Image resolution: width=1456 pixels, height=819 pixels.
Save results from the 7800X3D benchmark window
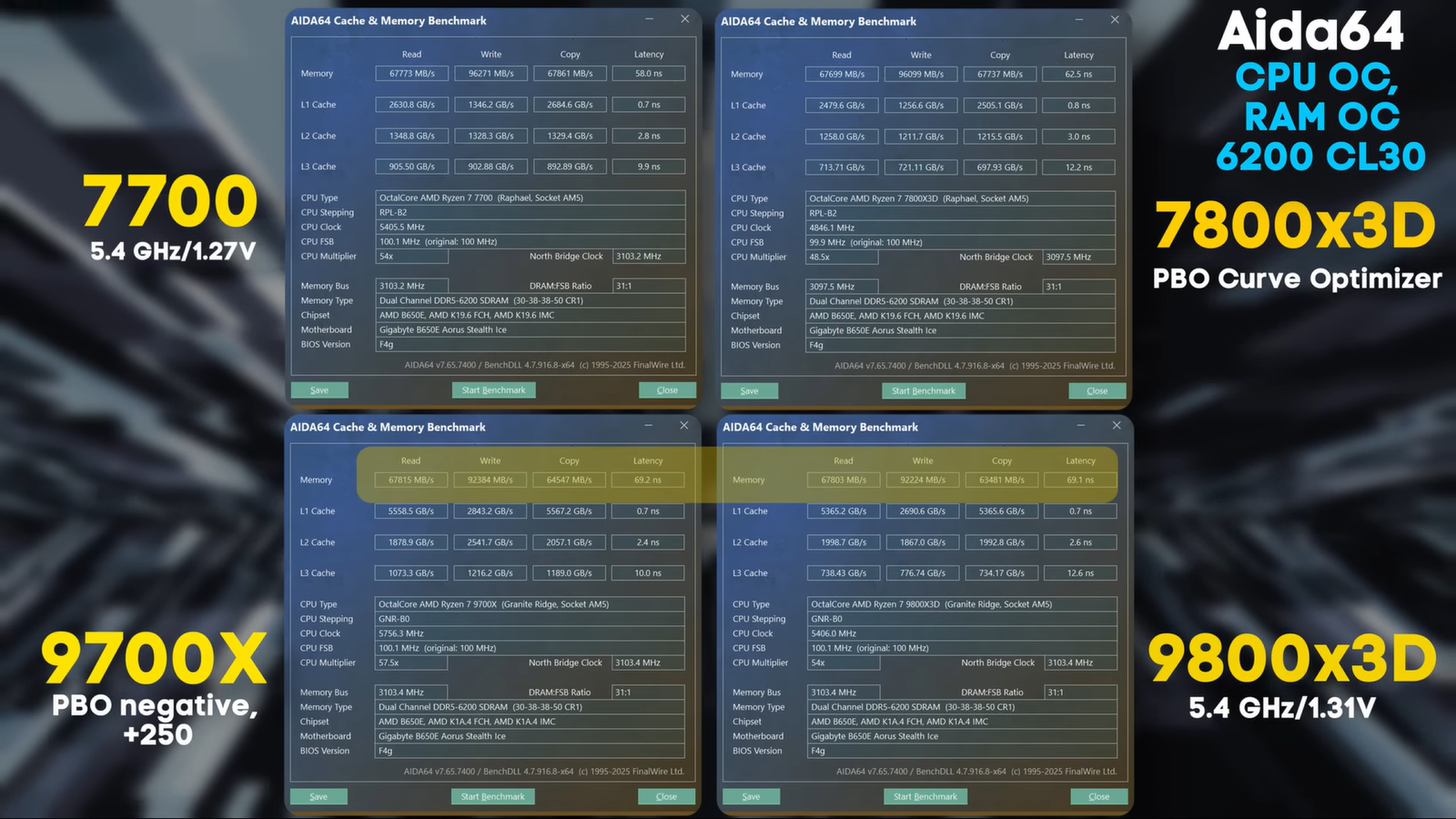pos(749,390)
